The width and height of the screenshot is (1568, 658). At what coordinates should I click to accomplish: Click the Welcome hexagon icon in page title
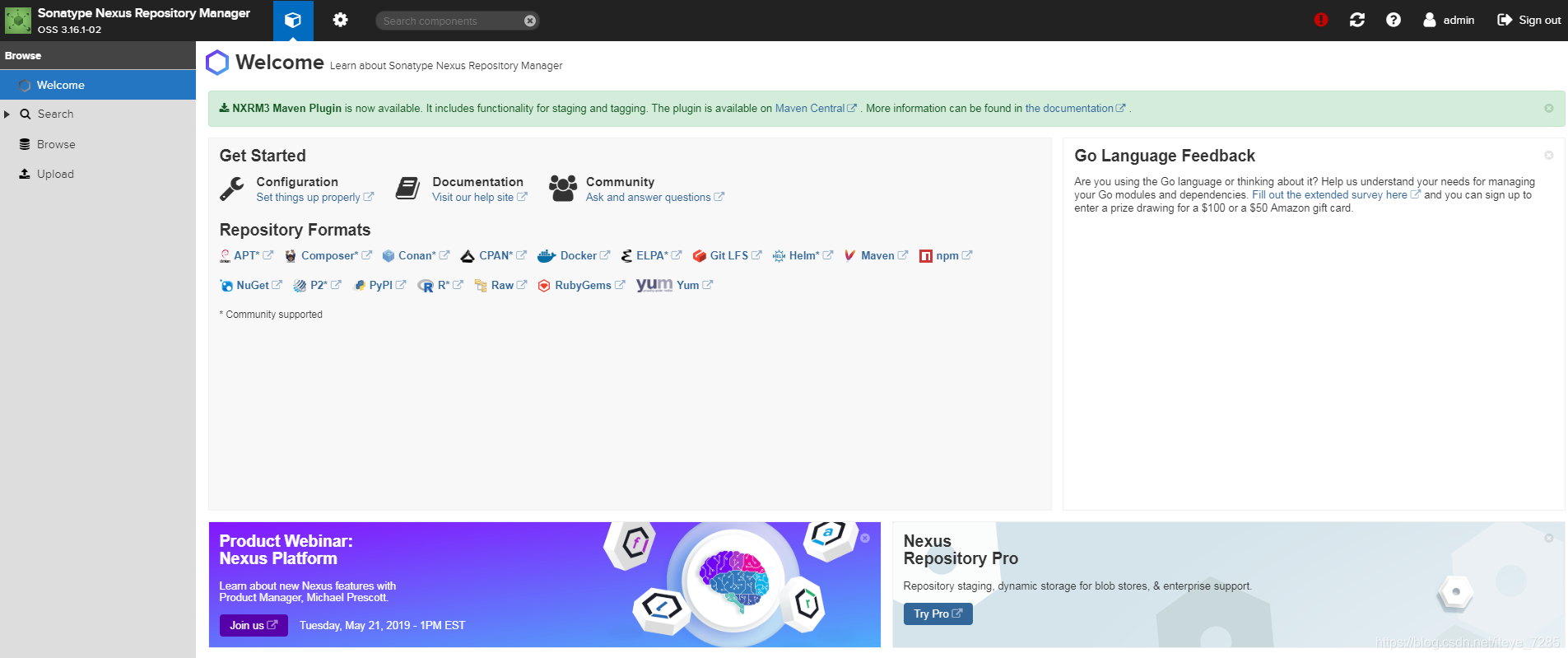217,63
